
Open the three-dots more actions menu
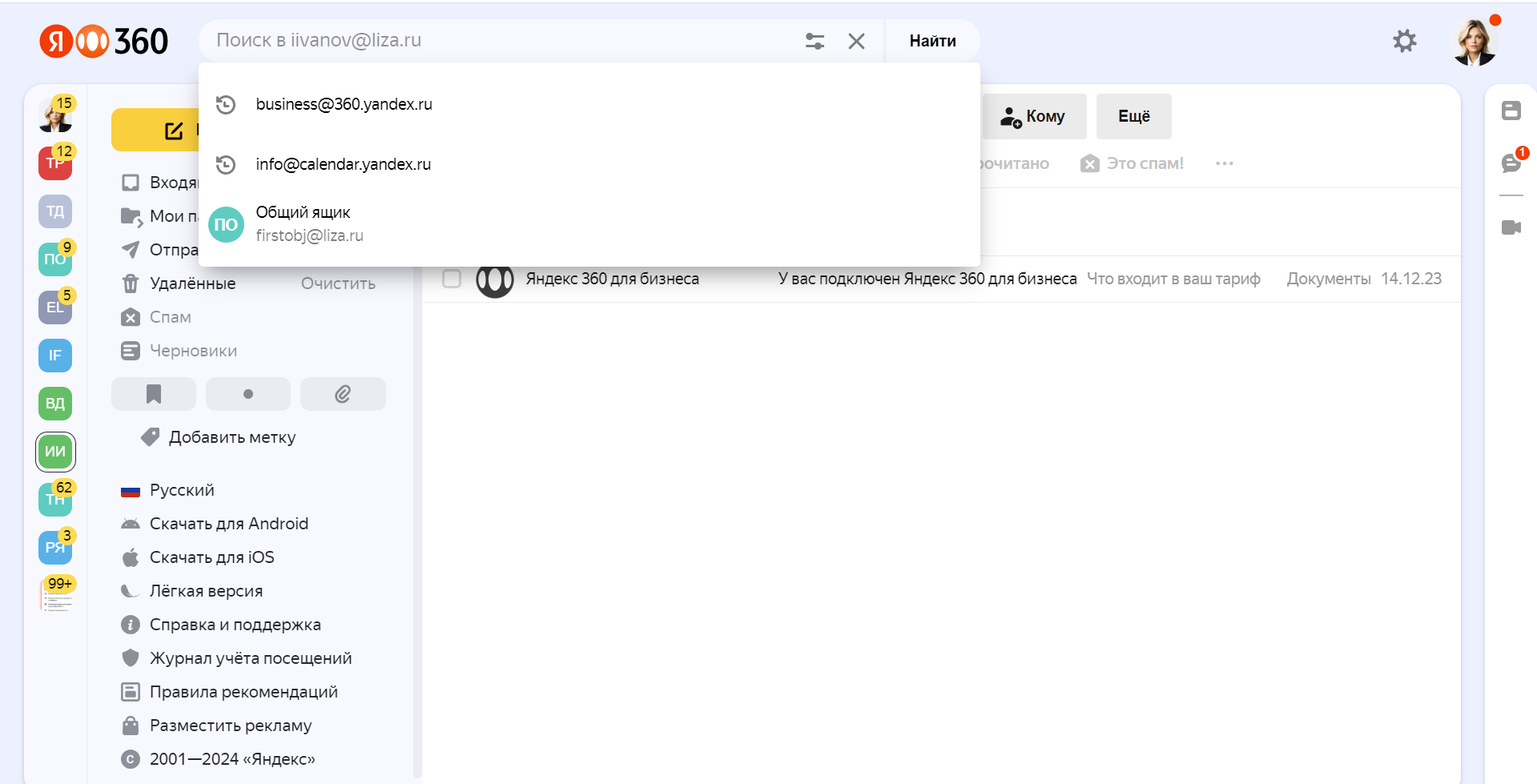(x=1224, y=164)
